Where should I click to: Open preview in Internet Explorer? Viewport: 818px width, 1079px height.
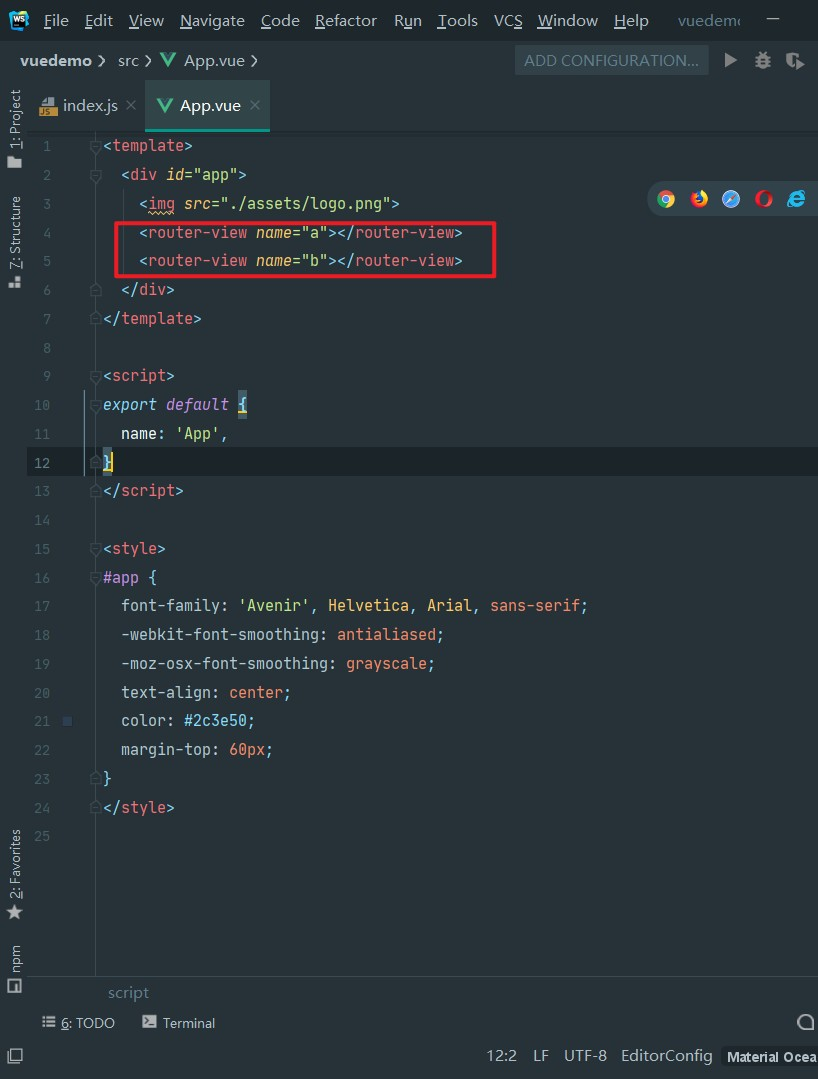796,200
